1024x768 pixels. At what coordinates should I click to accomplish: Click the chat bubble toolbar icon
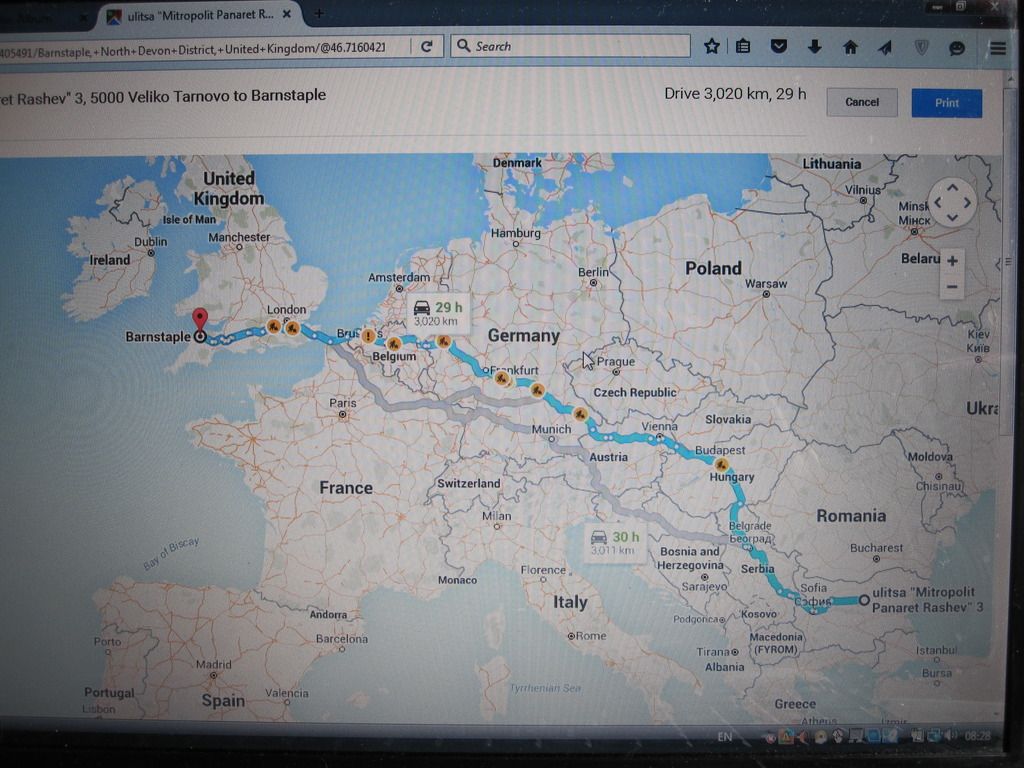click(957, 47)
